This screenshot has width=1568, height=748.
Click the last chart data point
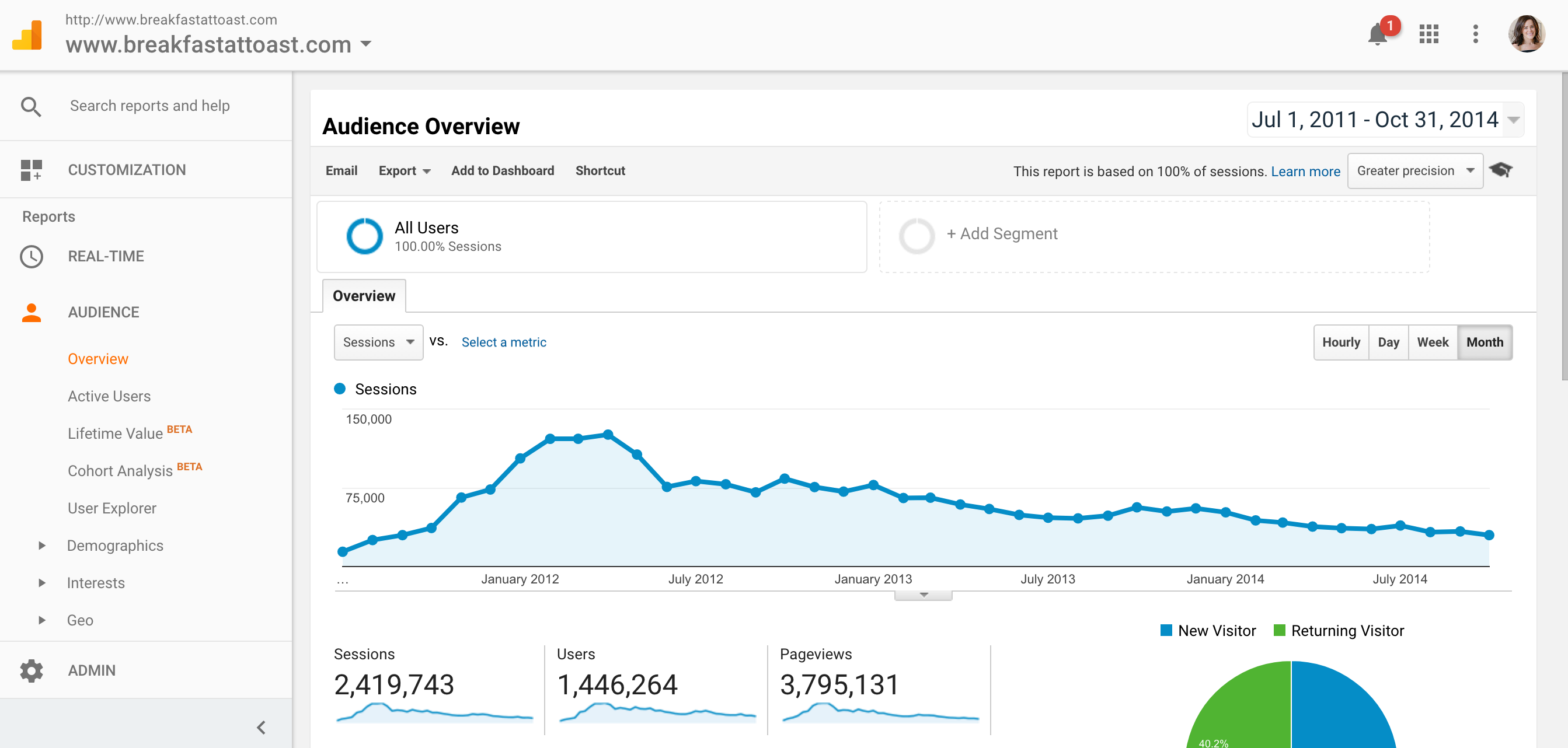click(x=1489, y=536)
